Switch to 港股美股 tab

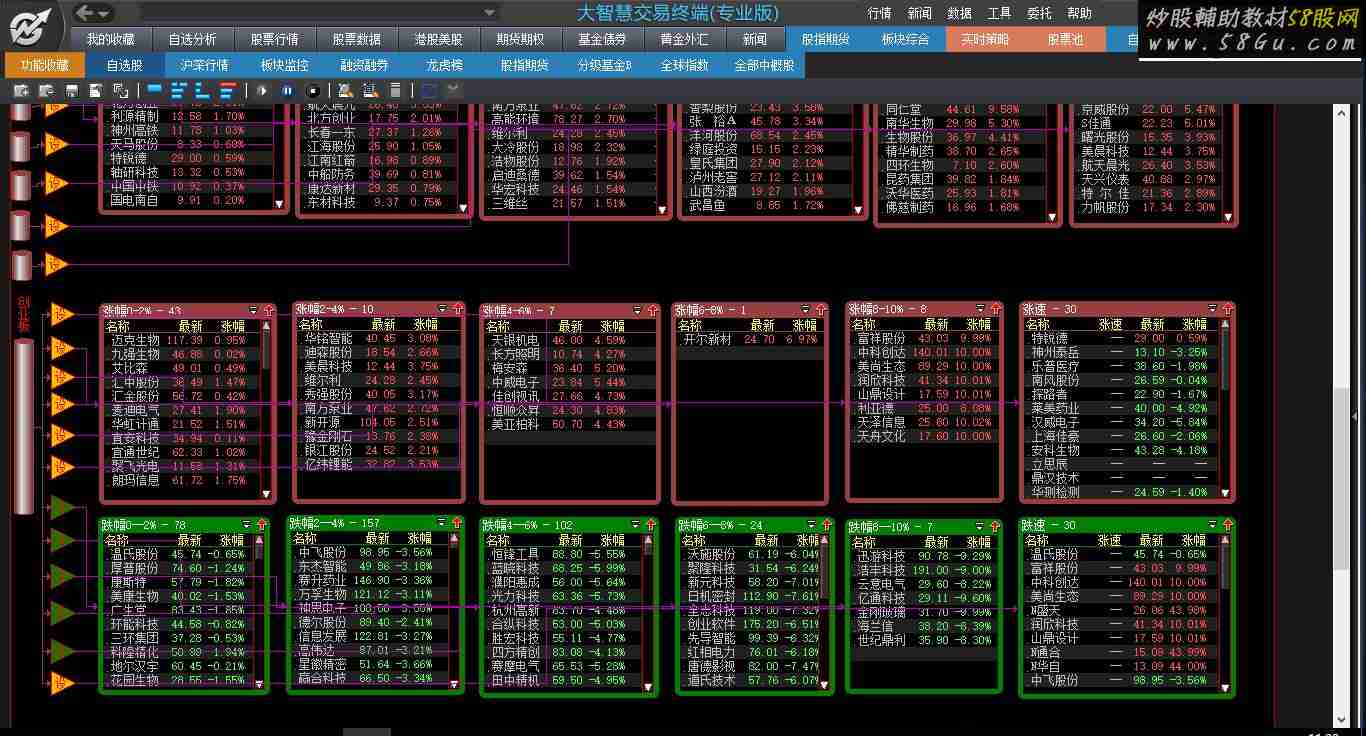[x=438, y=39]
